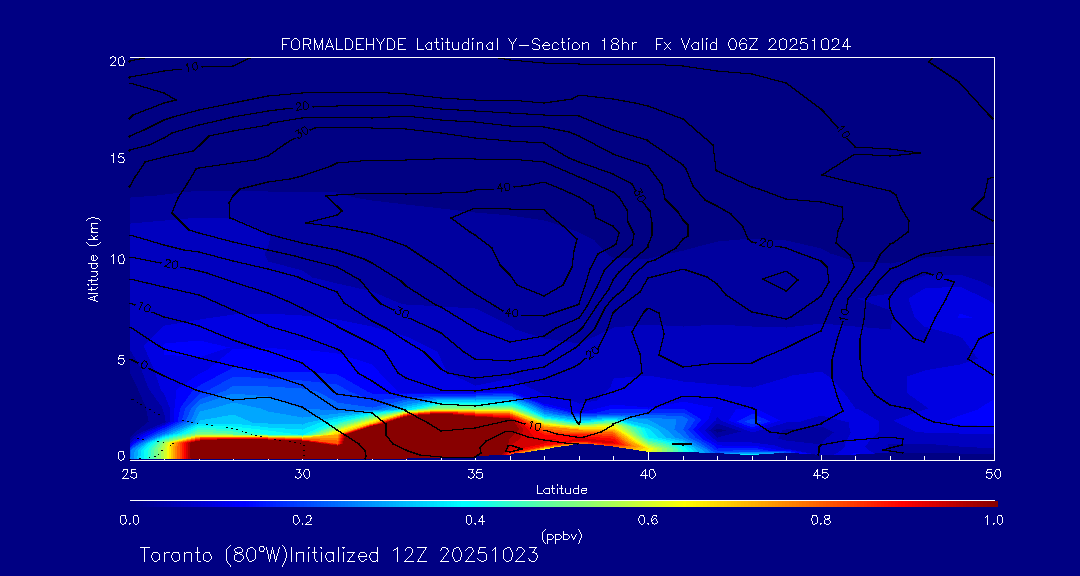
Task: Click the 1.0 colorbar tick label
Action: 994,520
